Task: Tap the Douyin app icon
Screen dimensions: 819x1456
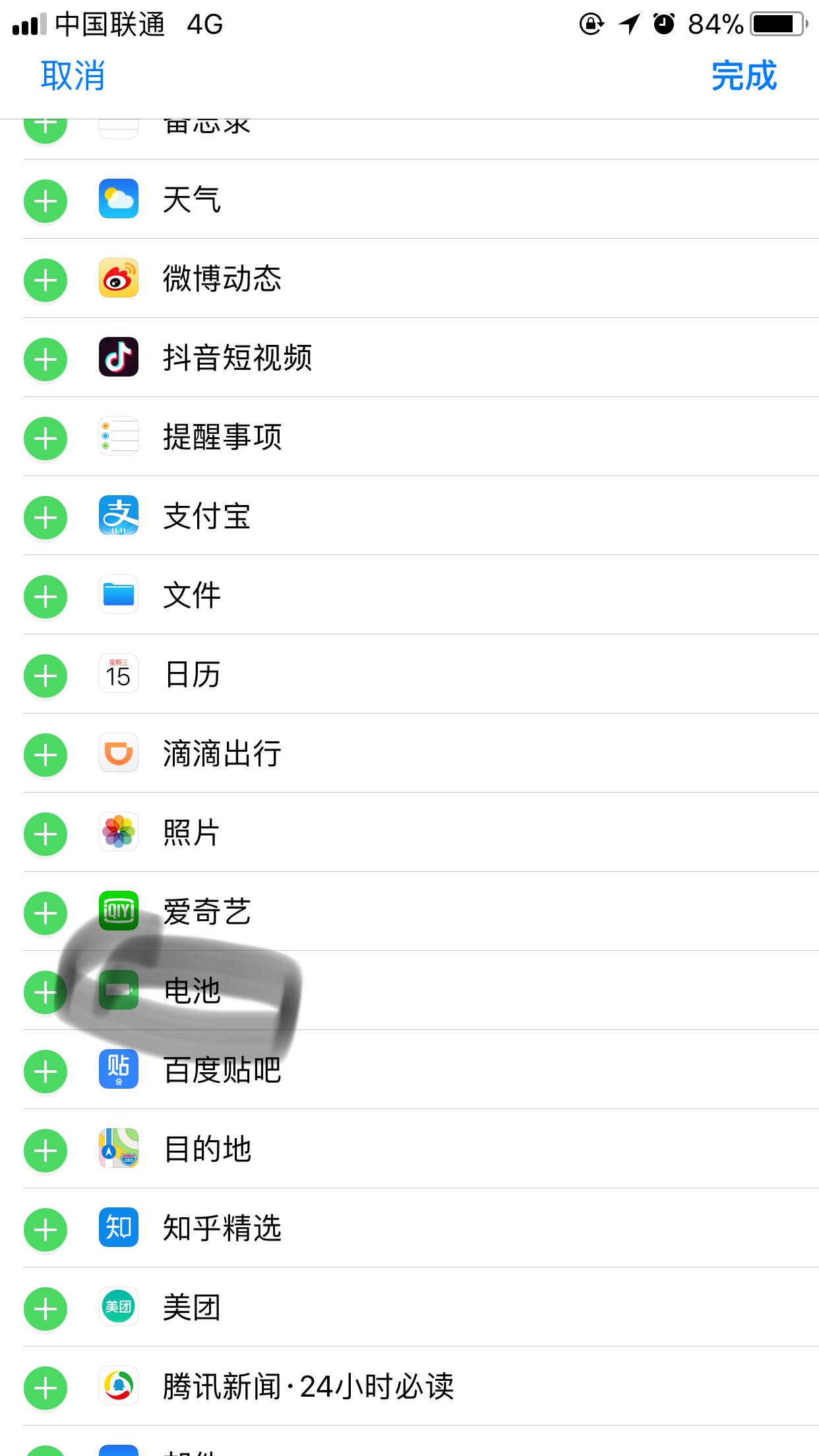Action: click(119, 357)
